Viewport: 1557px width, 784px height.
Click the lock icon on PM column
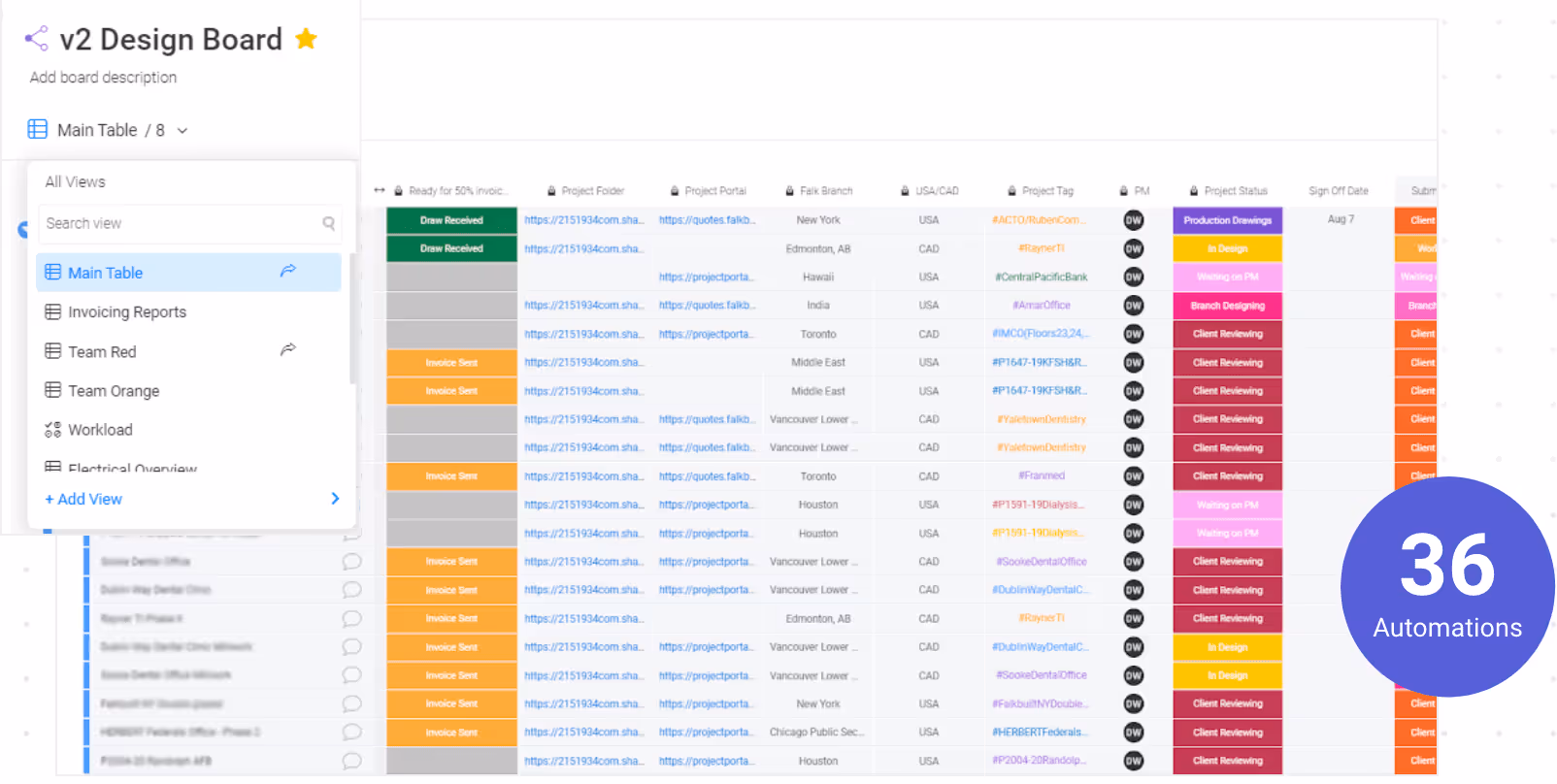(x=1124, y=191)
